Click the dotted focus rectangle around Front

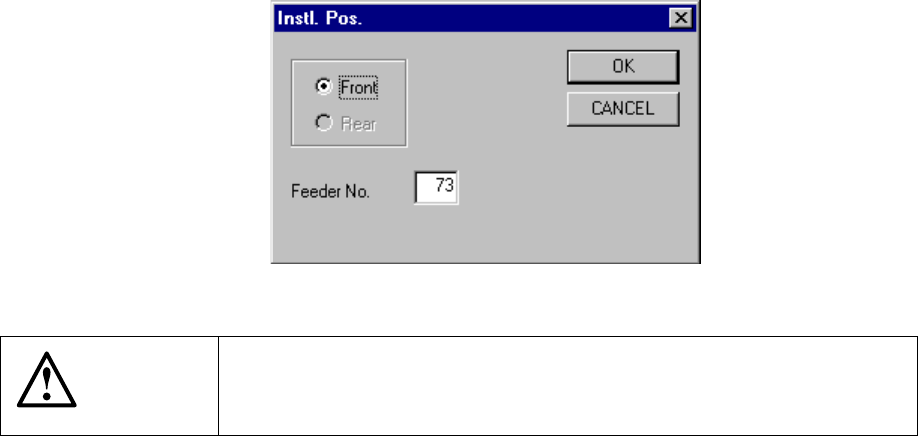(x=358, y=88)
